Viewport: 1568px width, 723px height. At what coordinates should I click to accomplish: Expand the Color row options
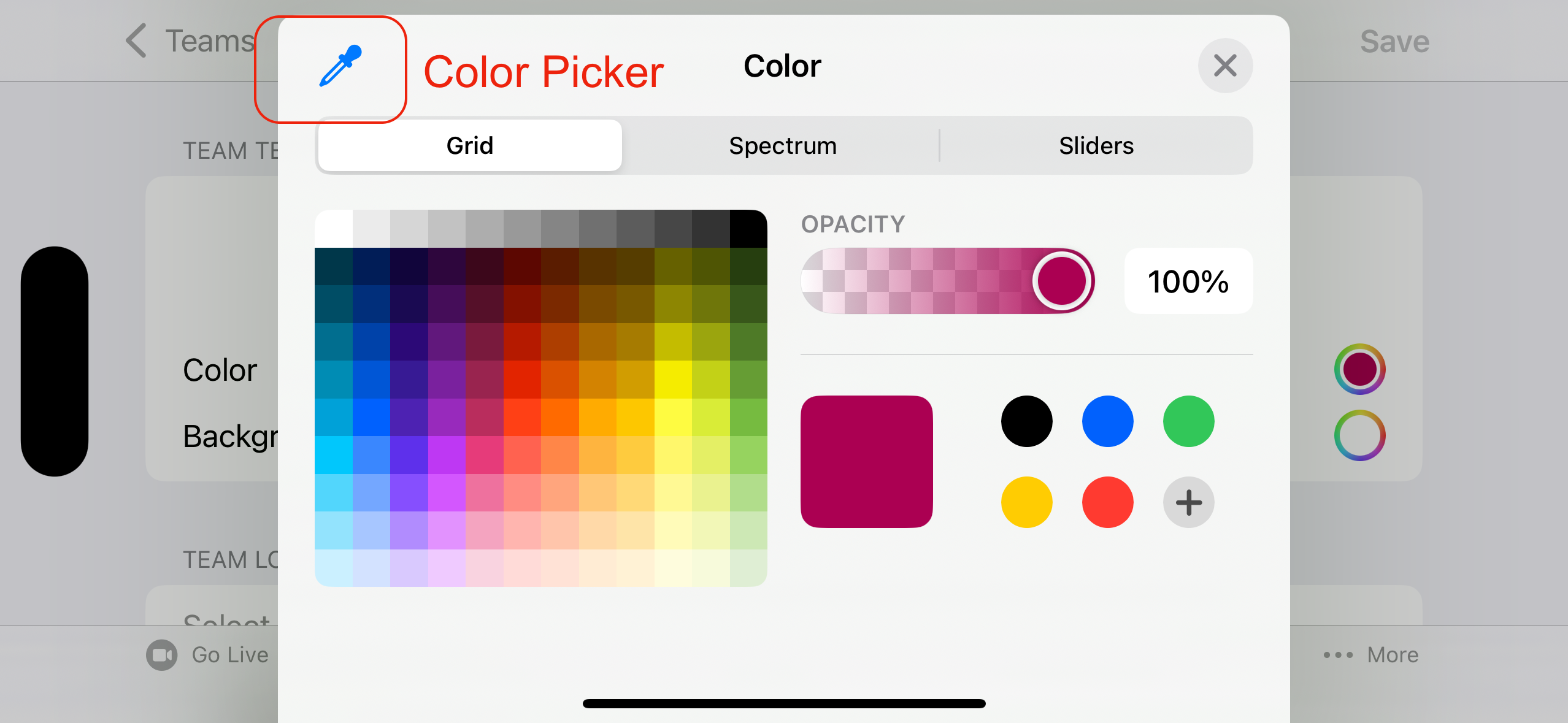[x=219, y=369]
